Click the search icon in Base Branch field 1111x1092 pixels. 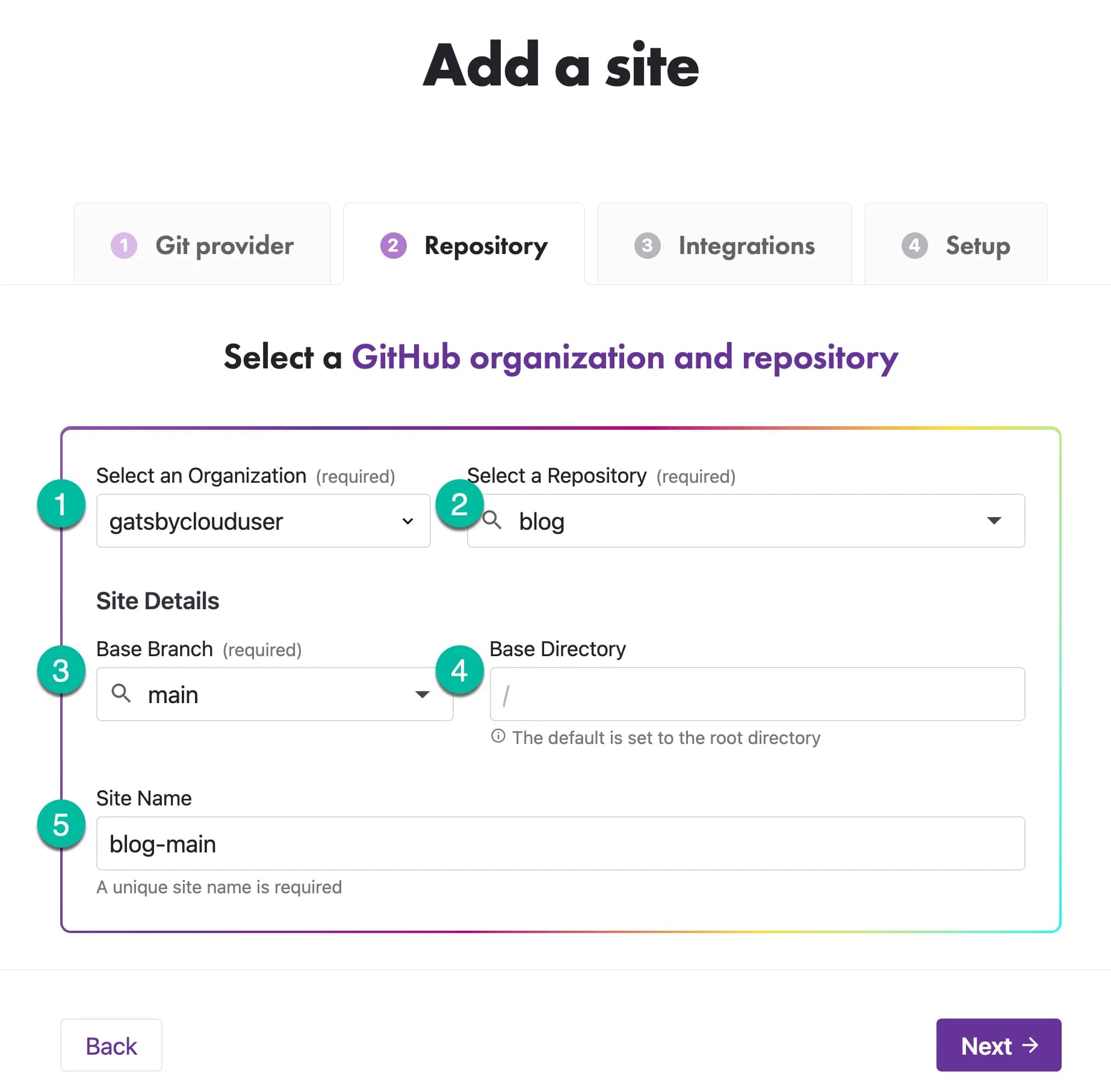[x=121, y=693]
